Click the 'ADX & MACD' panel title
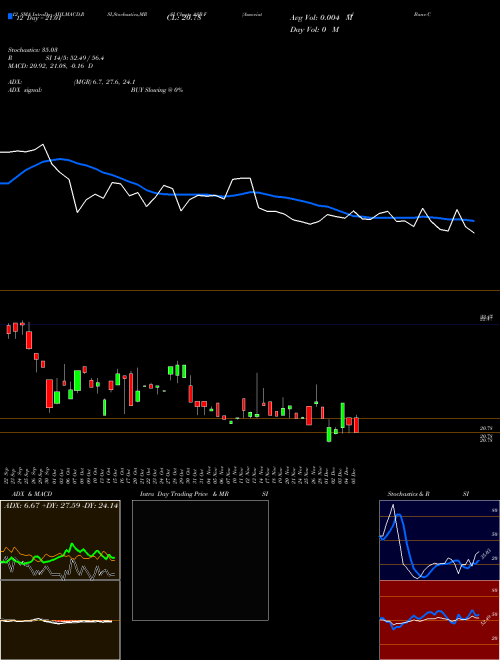This screenshot has height=660, width=500. pos(32,494)
